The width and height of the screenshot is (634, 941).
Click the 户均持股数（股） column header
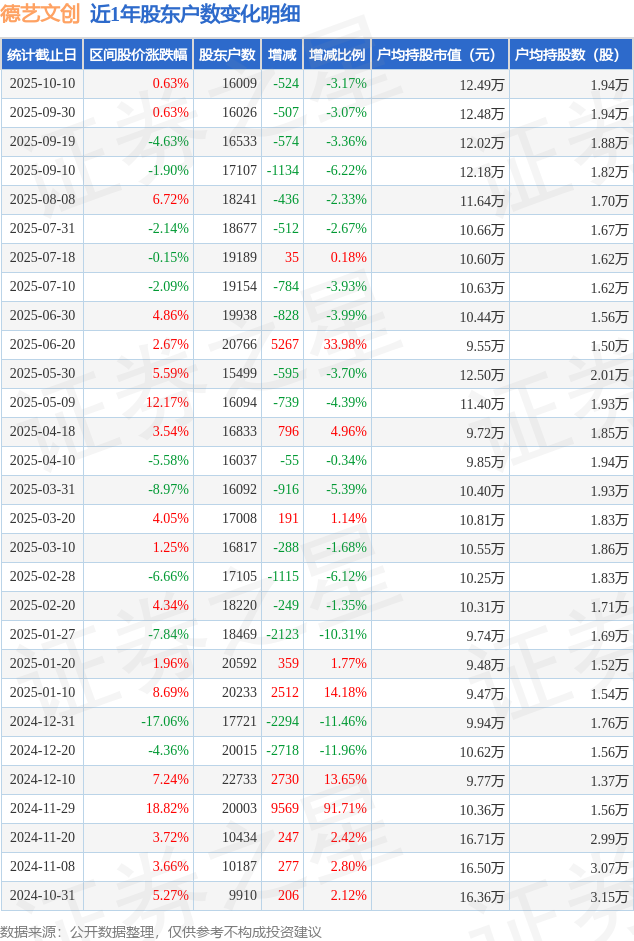(570, 55)
